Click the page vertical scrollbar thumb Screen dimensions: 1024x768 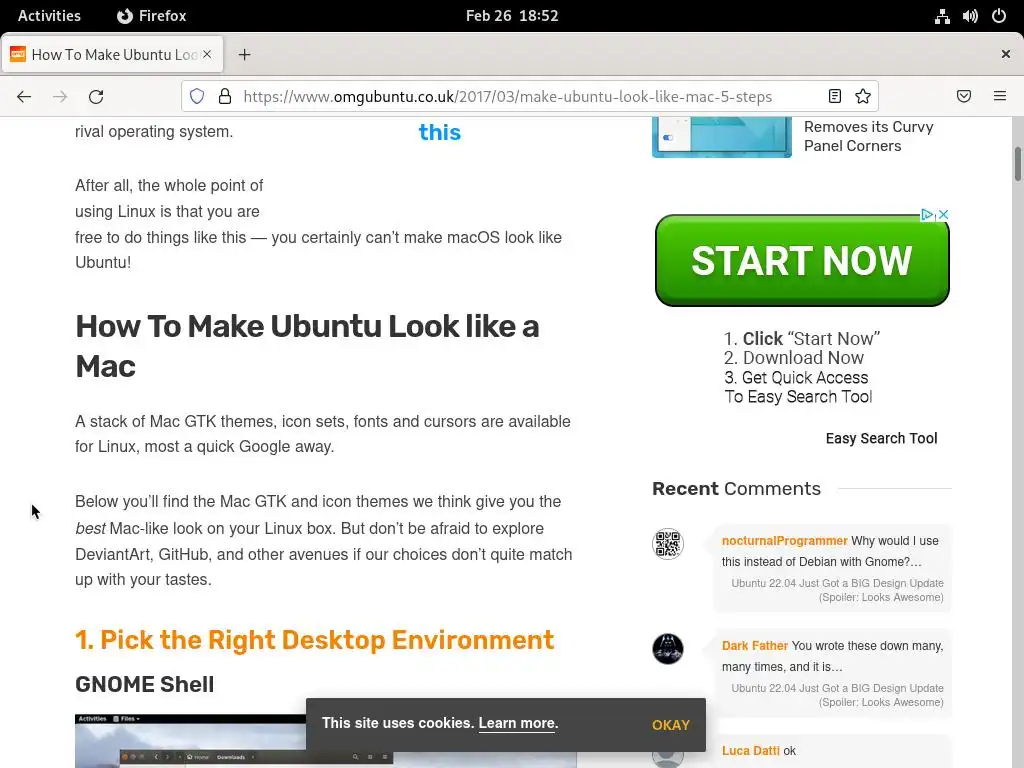1017,164
